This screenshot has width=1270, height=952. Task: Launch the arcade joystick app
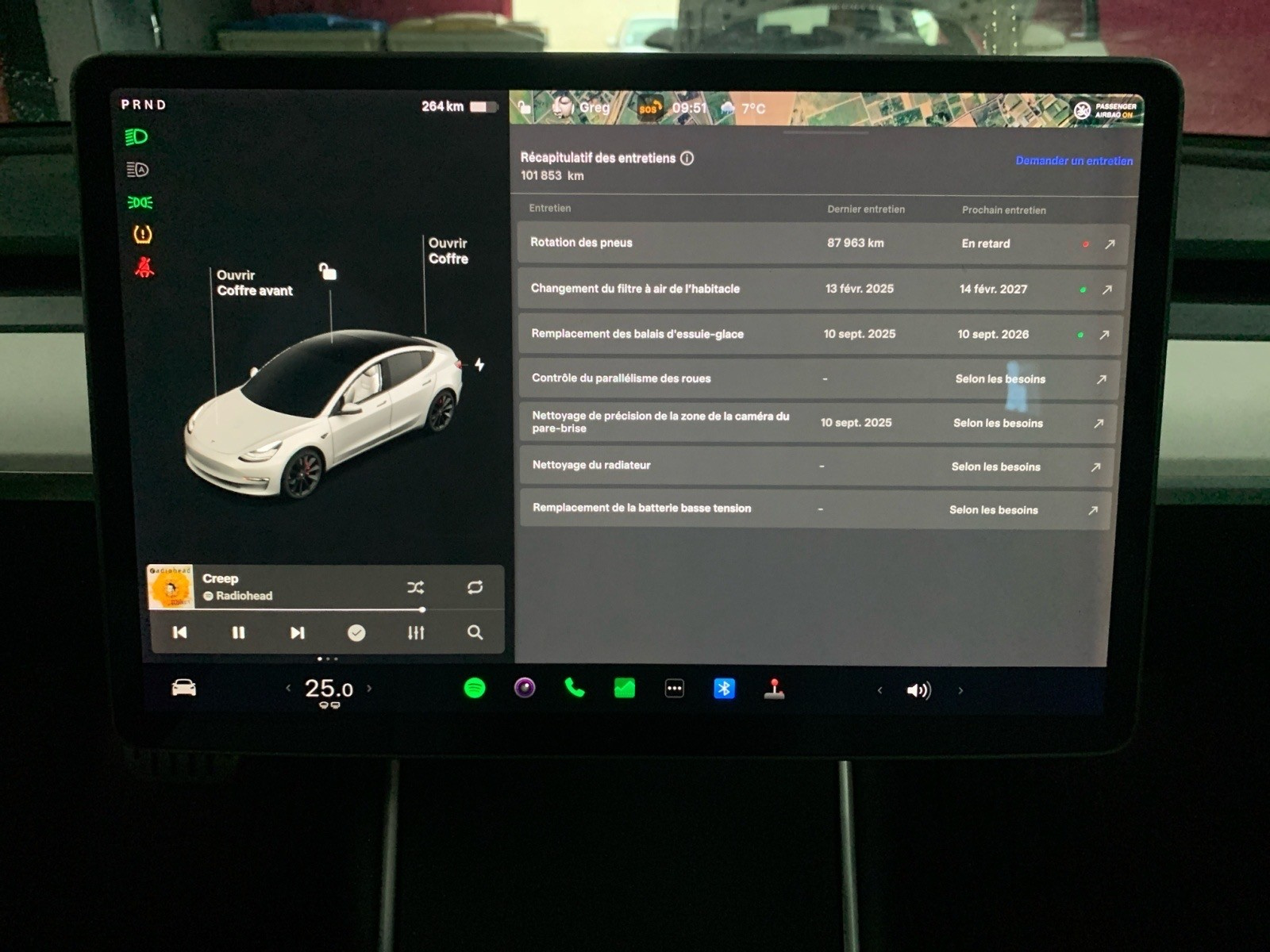point(774,689)
